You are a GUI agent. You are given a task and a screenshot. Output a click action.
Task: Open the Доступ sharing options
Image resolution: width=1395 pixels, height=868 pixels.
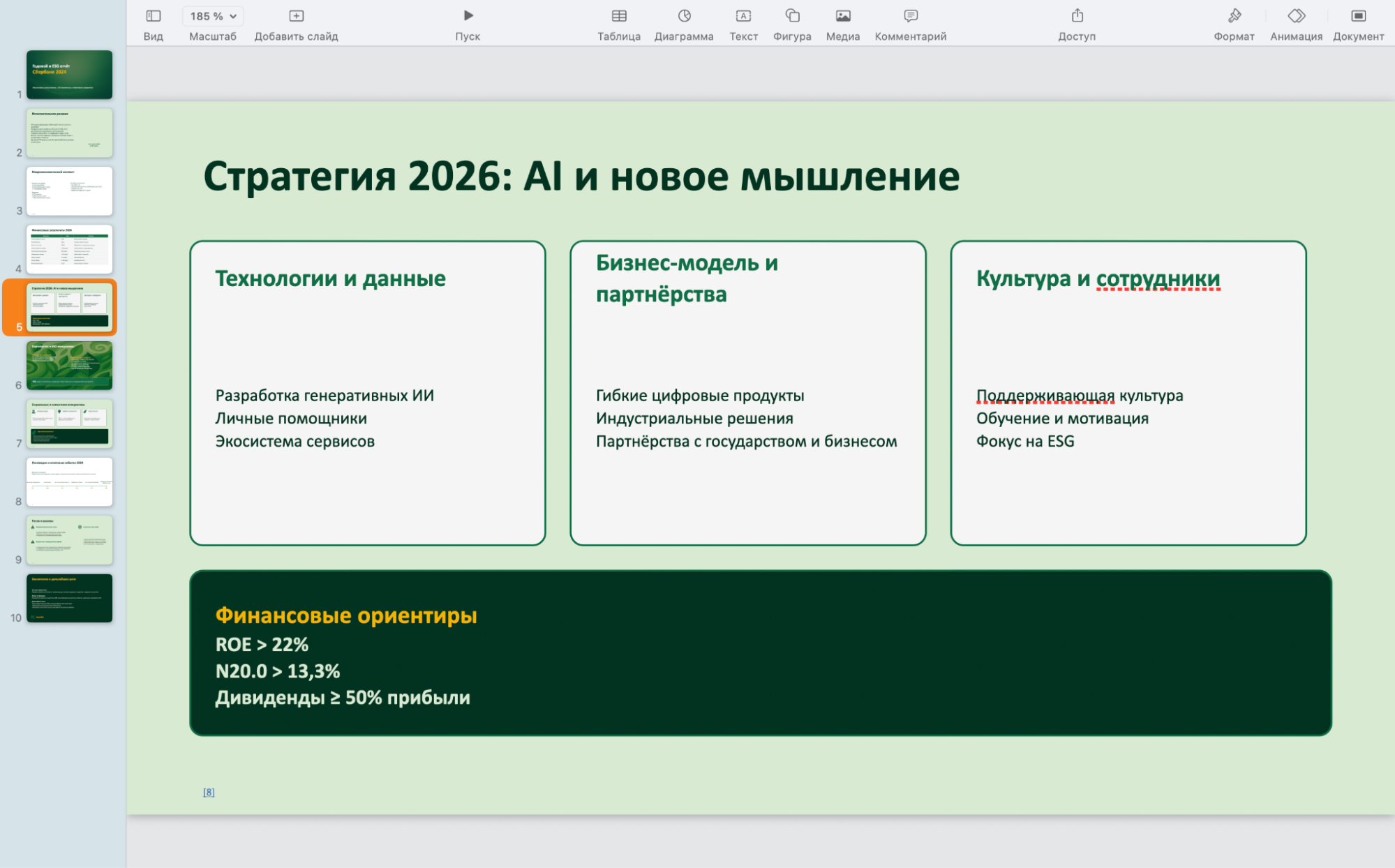coord(1078,15)
